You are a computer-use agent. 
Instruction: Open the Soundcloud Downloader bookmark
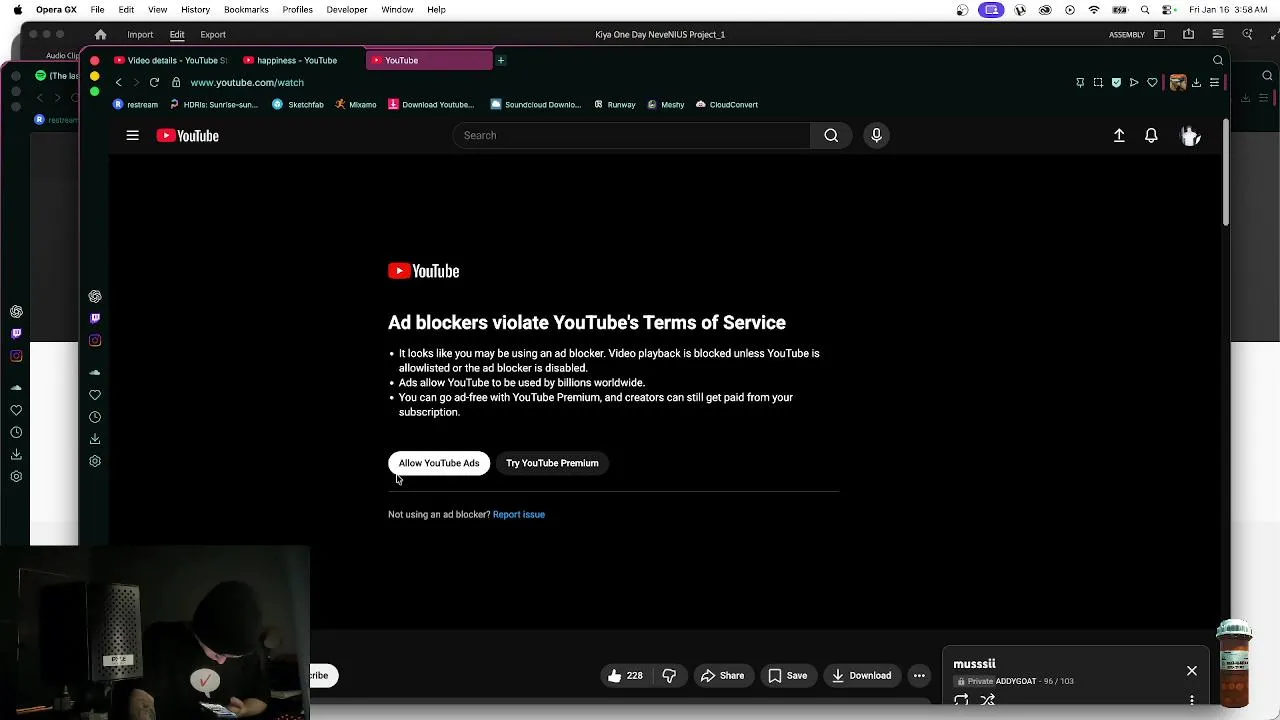pyautogui.click(x=536, y=104)
